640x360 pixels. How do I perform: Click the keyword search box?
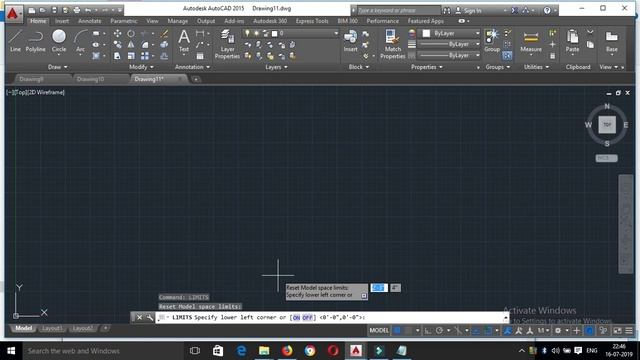click(x=399, y=11)
